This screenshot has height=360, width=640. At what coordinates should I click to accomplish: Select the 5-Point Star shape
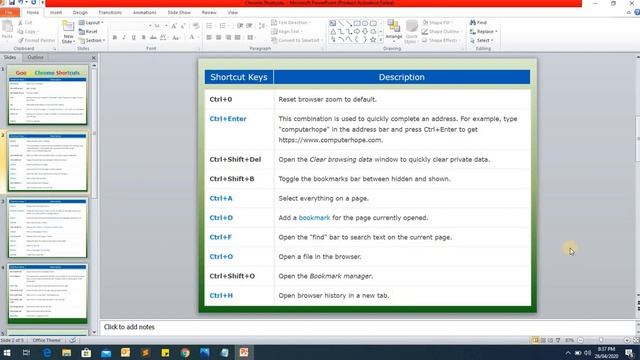pyautogui.click(x=373, y=40)
